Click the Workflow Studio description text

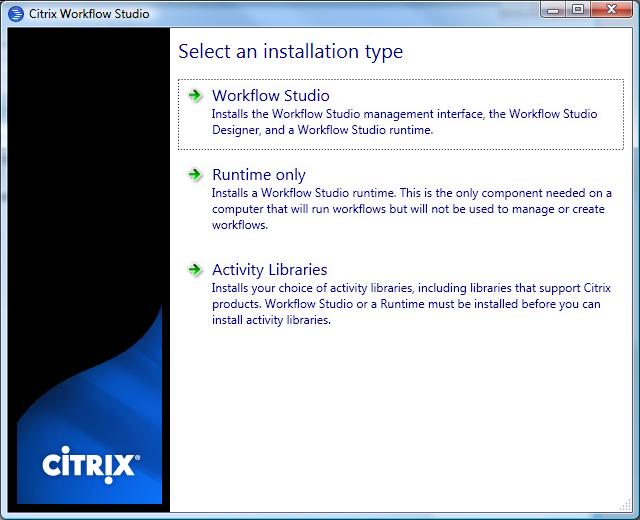click(404, 122)
